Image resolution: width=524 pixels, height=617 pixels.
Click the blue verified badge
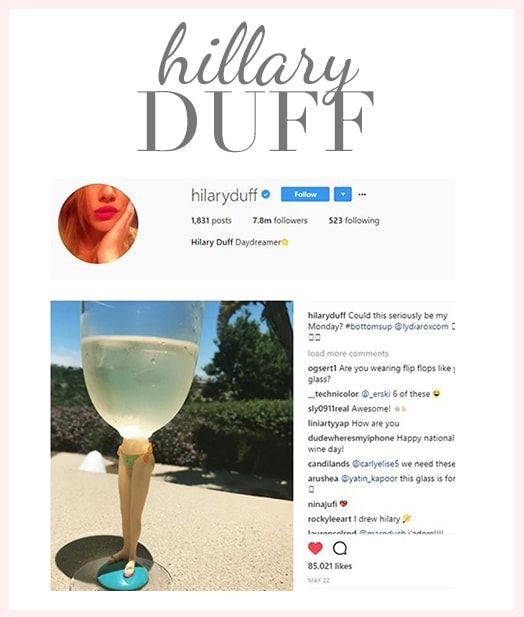pos(266,194)
